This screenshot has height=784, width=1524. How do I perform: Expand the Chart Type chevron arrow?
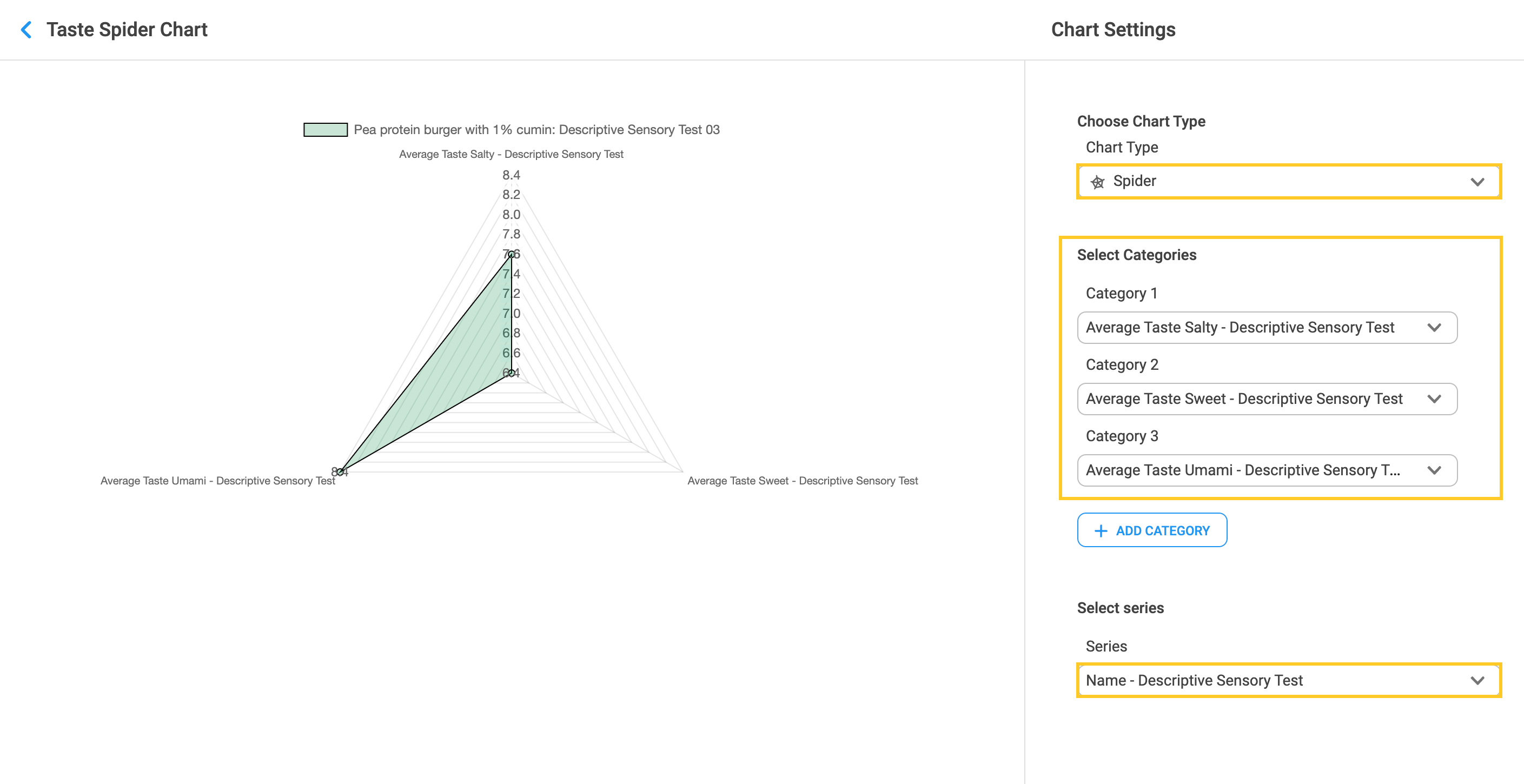tap(1477, 182)
